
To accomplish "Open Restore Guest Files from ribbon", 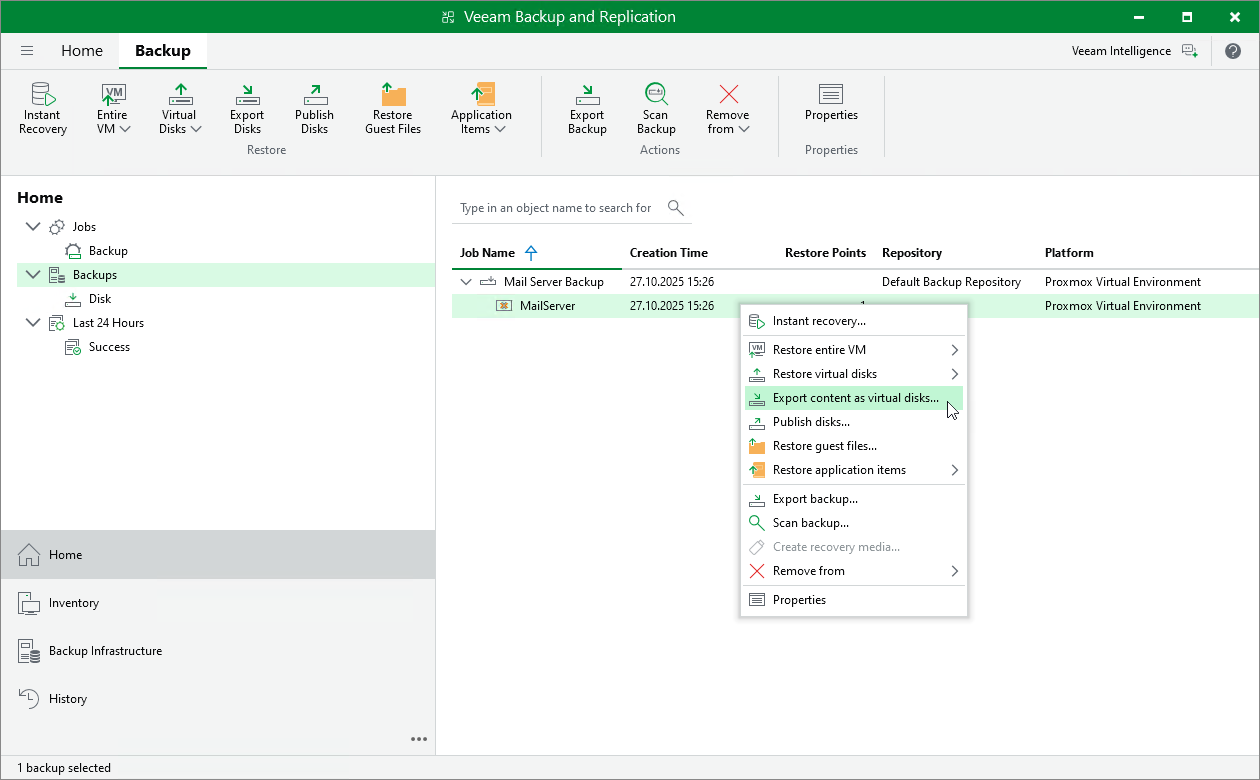I will click(393, 108).
